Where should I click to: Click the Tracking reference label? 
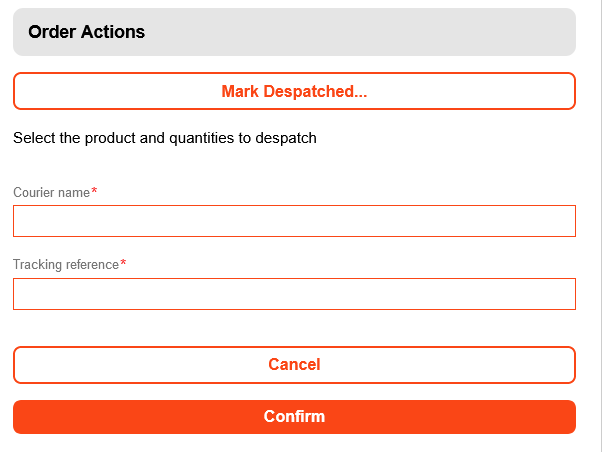(x=66, y=265)
